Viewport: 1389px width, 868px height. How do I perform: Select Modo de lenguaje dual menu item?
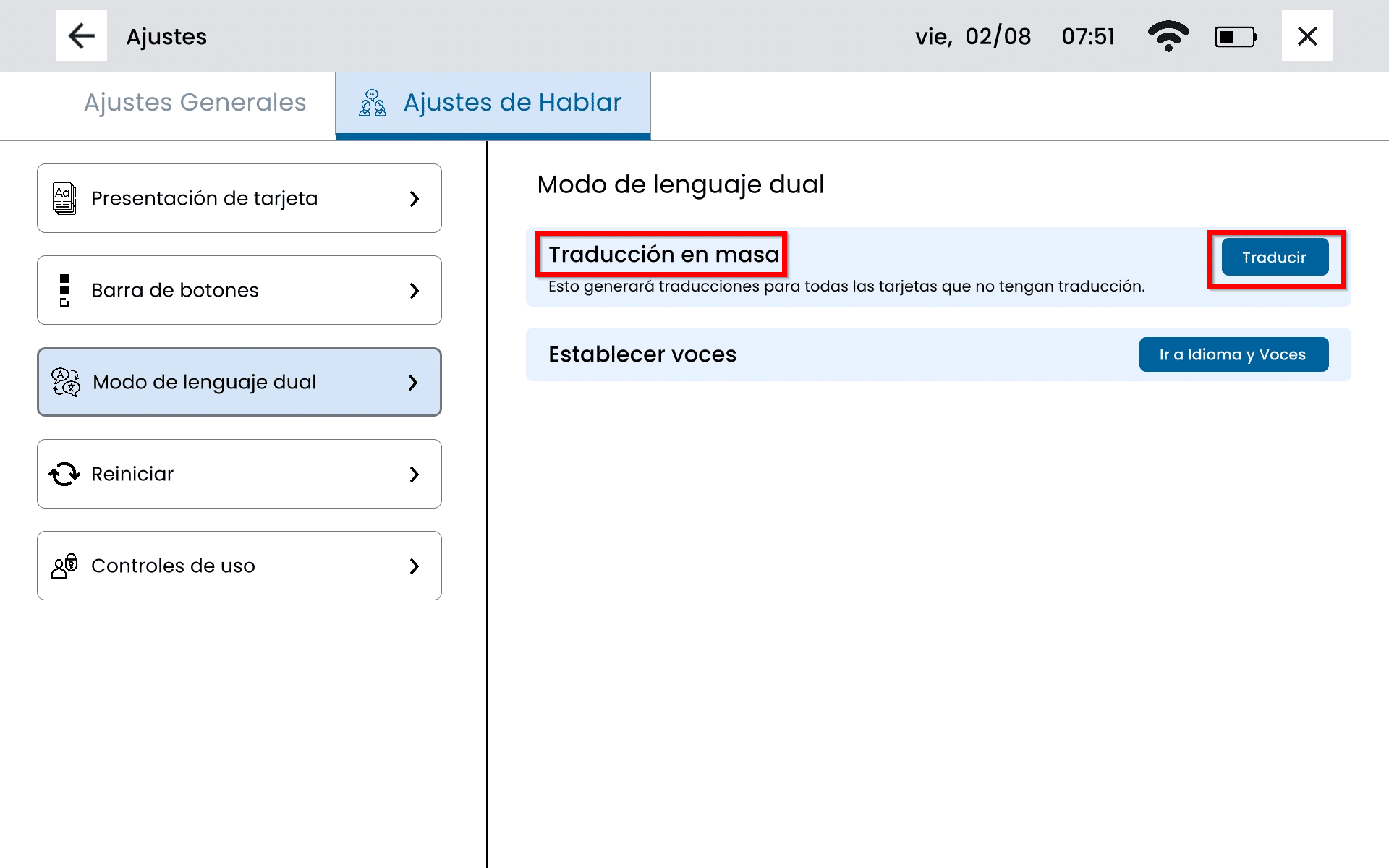239,382
